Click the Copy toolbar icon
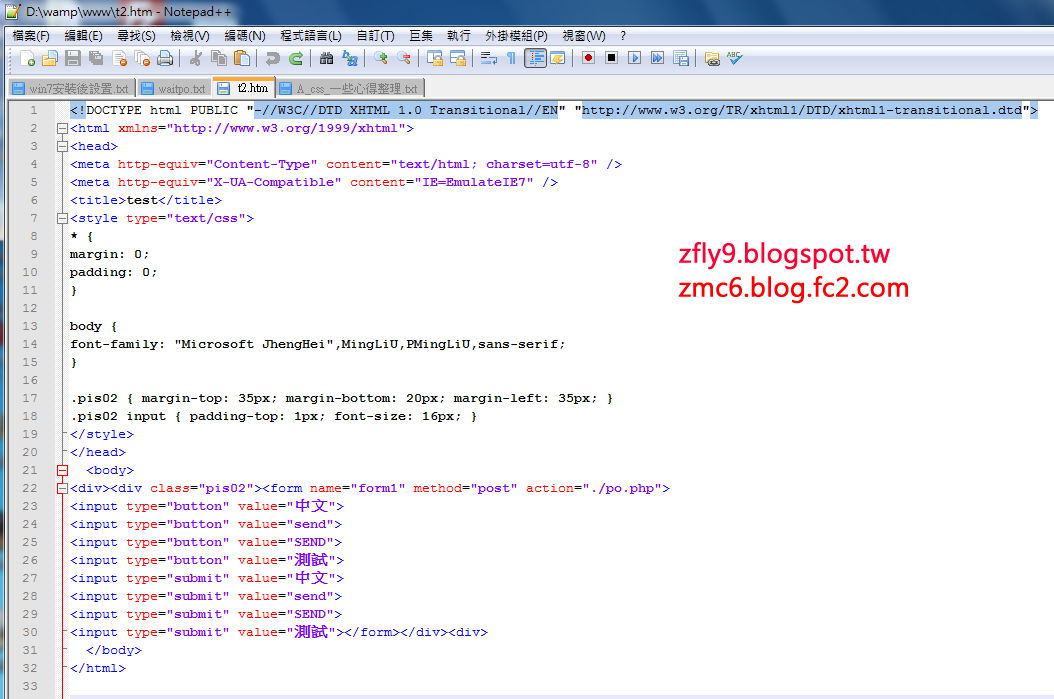Image resolution: width=1054 pixels, height=699 pixels. tap(218, 58)
